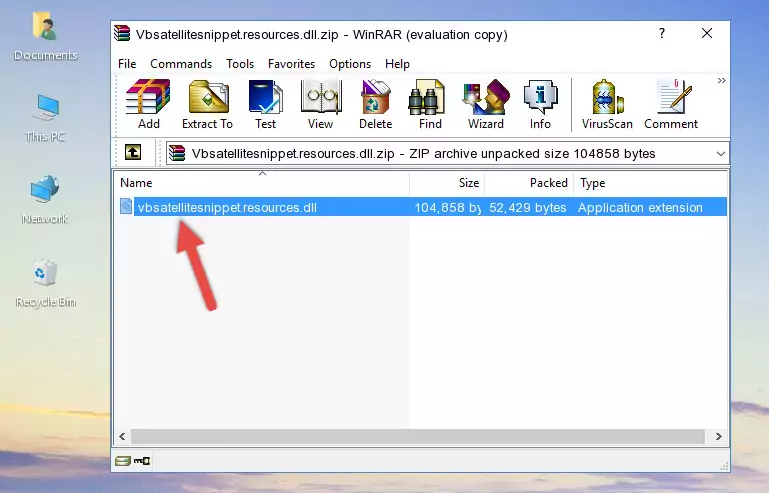
Task: Show archive Info
Action: coord(540,104)
